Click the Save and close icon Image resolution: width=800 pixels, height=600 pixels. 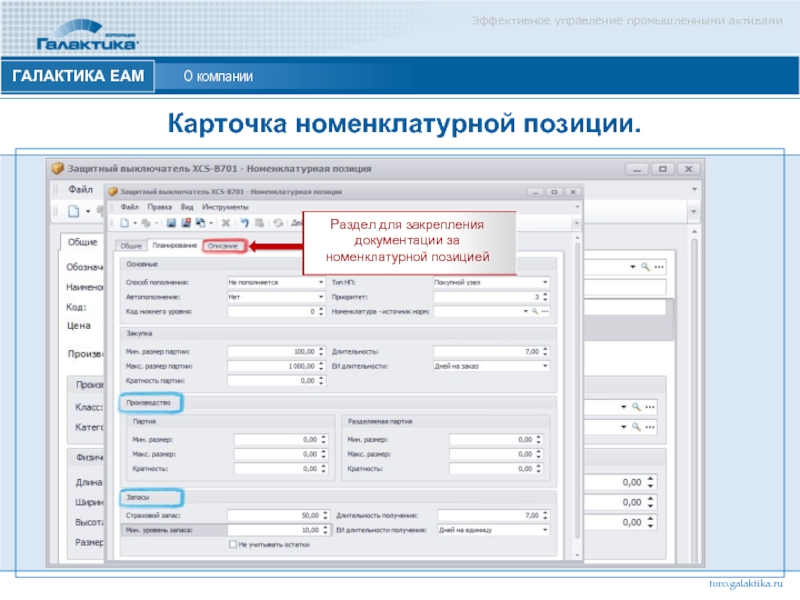(x=186, y=223)
